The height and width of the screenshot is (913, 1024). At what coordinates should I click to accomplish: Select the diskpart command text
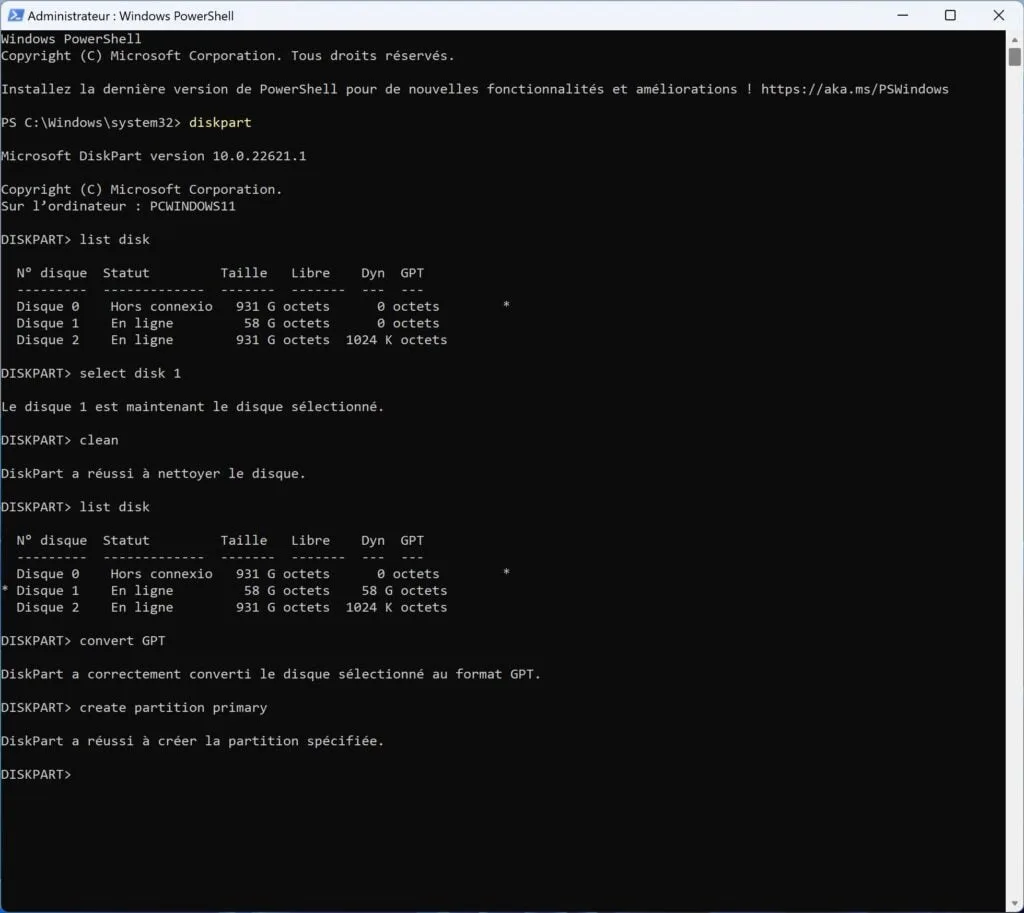pos(220,122)
